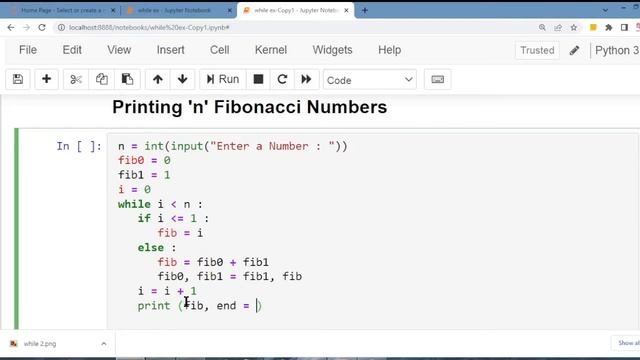Open the browser zoom magnifier icon
640x360 pixels.
542,27
